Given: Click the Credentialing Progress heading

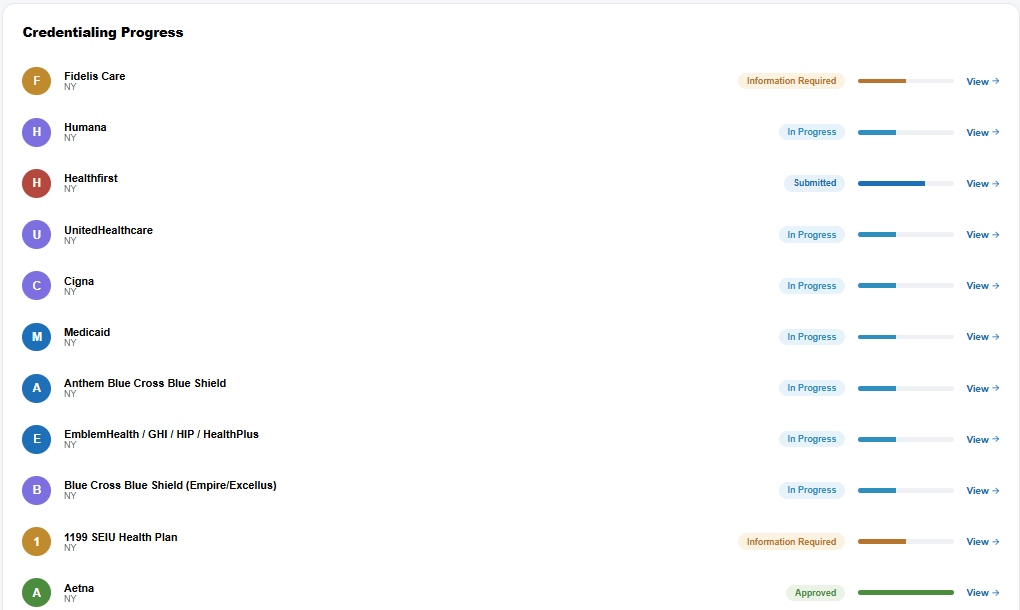Looking at the screenshot, I should pyautogui.click(x=103, y=33).
